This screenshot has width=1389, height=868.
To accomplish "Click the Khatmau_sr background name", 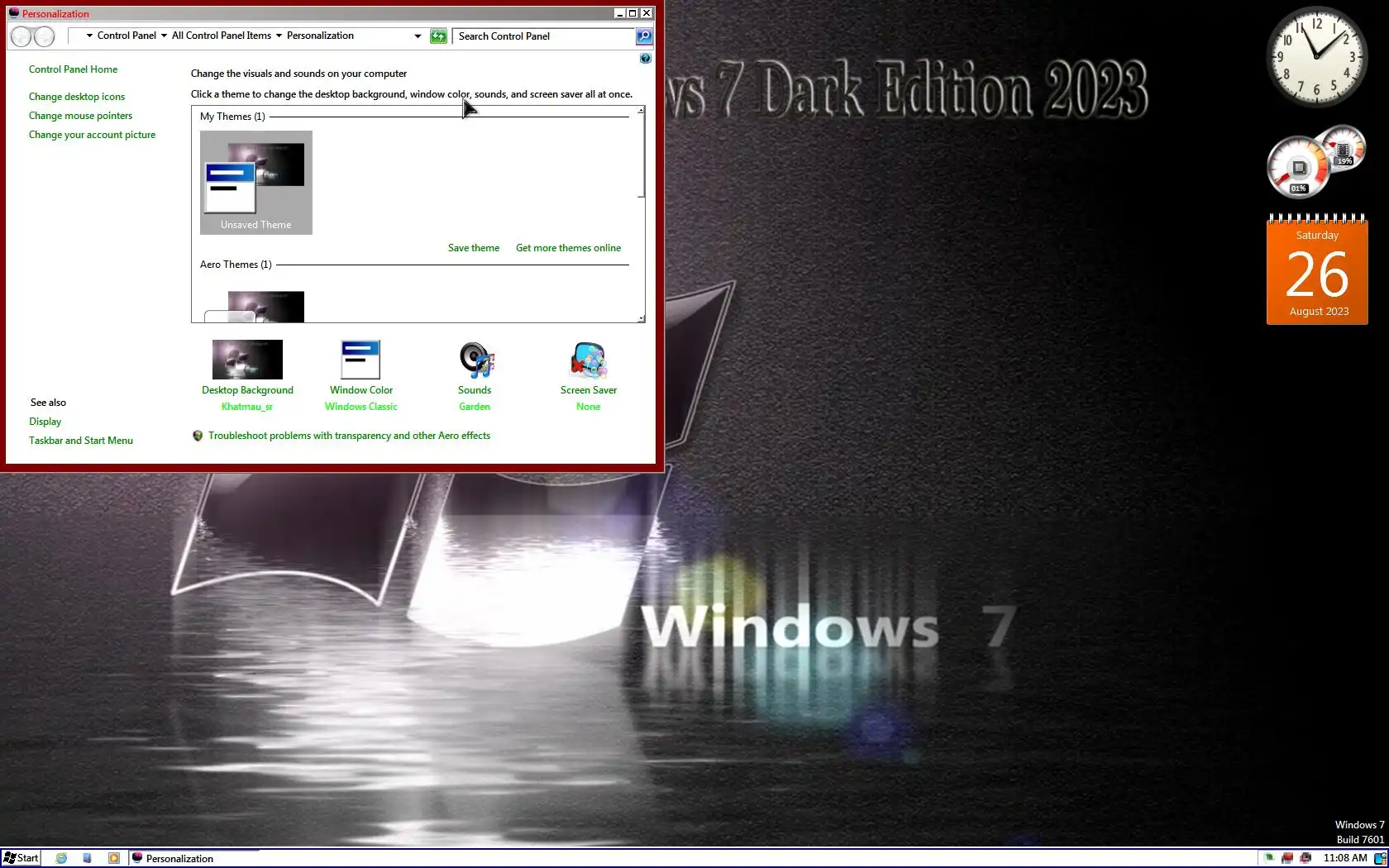I will (x=247, y=407).
